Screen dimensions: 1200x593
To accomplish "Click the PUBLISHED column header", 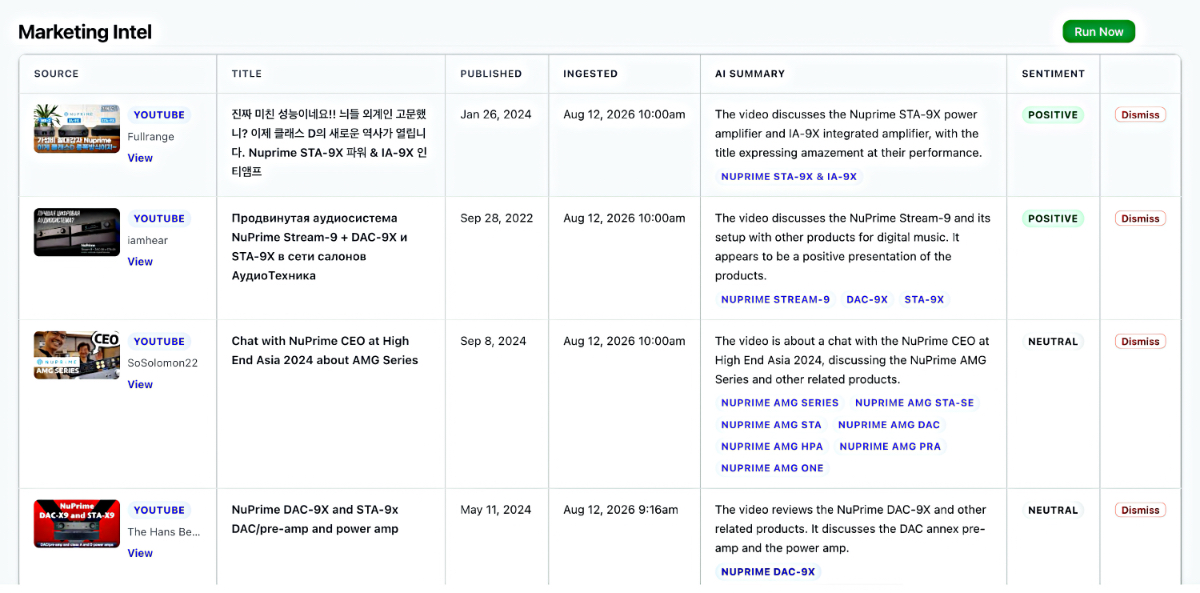I will click(491, 74).
